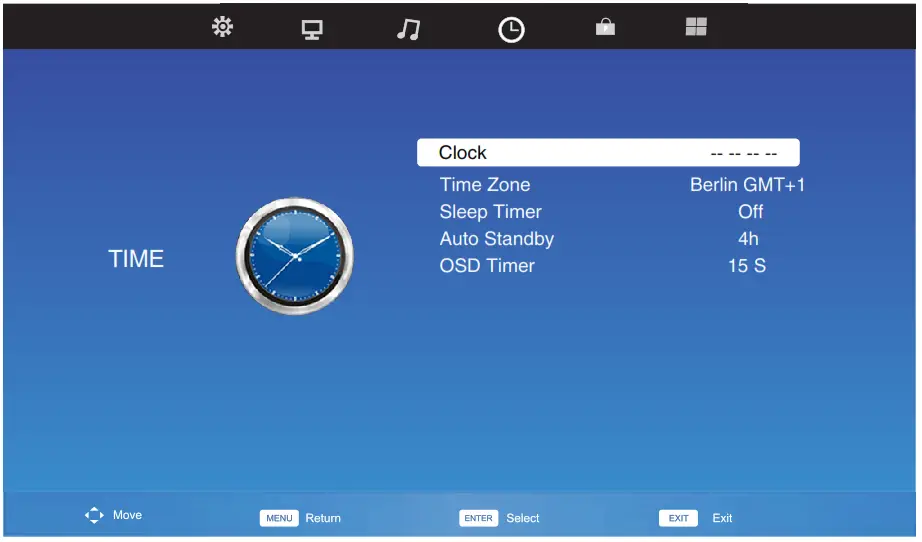Open the lock bag menu icon
This screenshot has height=542, width=922.
(605, 27)
